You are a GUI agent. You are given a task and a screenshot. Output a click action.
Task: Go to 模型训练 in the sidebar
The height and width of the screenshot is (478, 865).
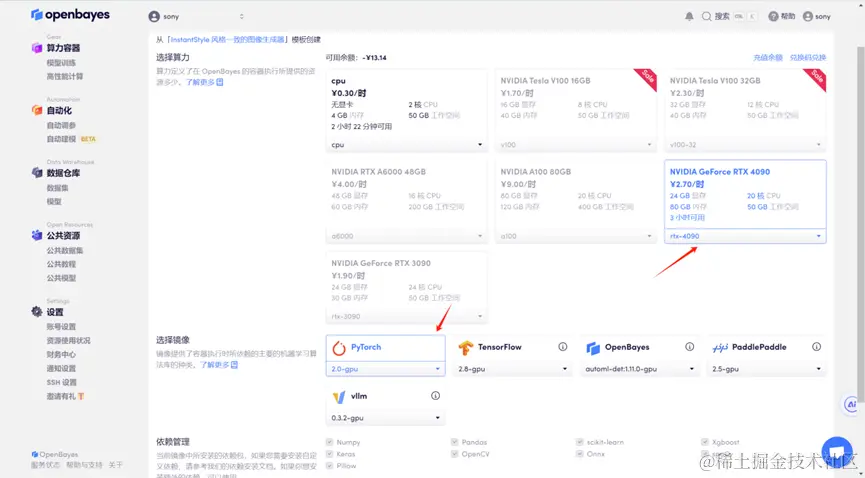61,63
